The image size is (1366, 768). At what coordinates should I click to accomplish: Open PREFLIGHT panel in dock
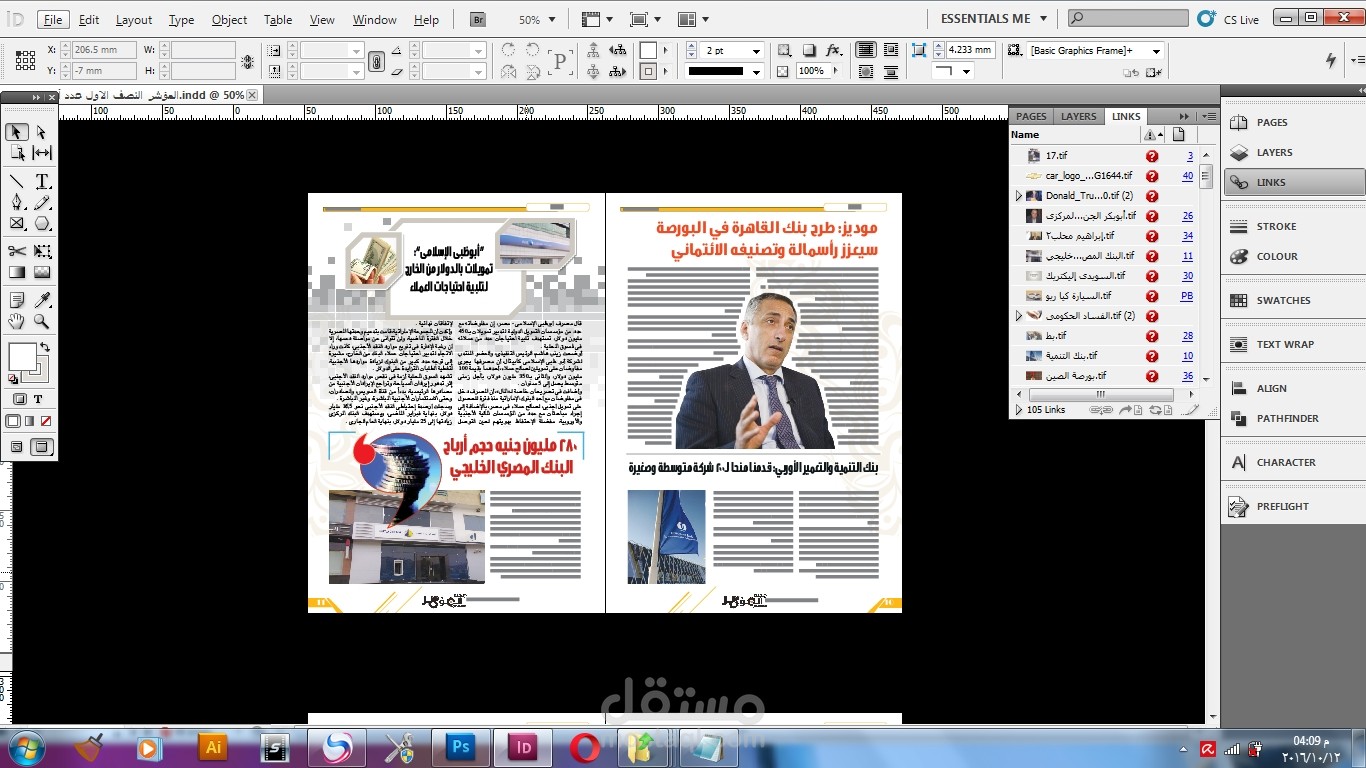point(1294,506)
